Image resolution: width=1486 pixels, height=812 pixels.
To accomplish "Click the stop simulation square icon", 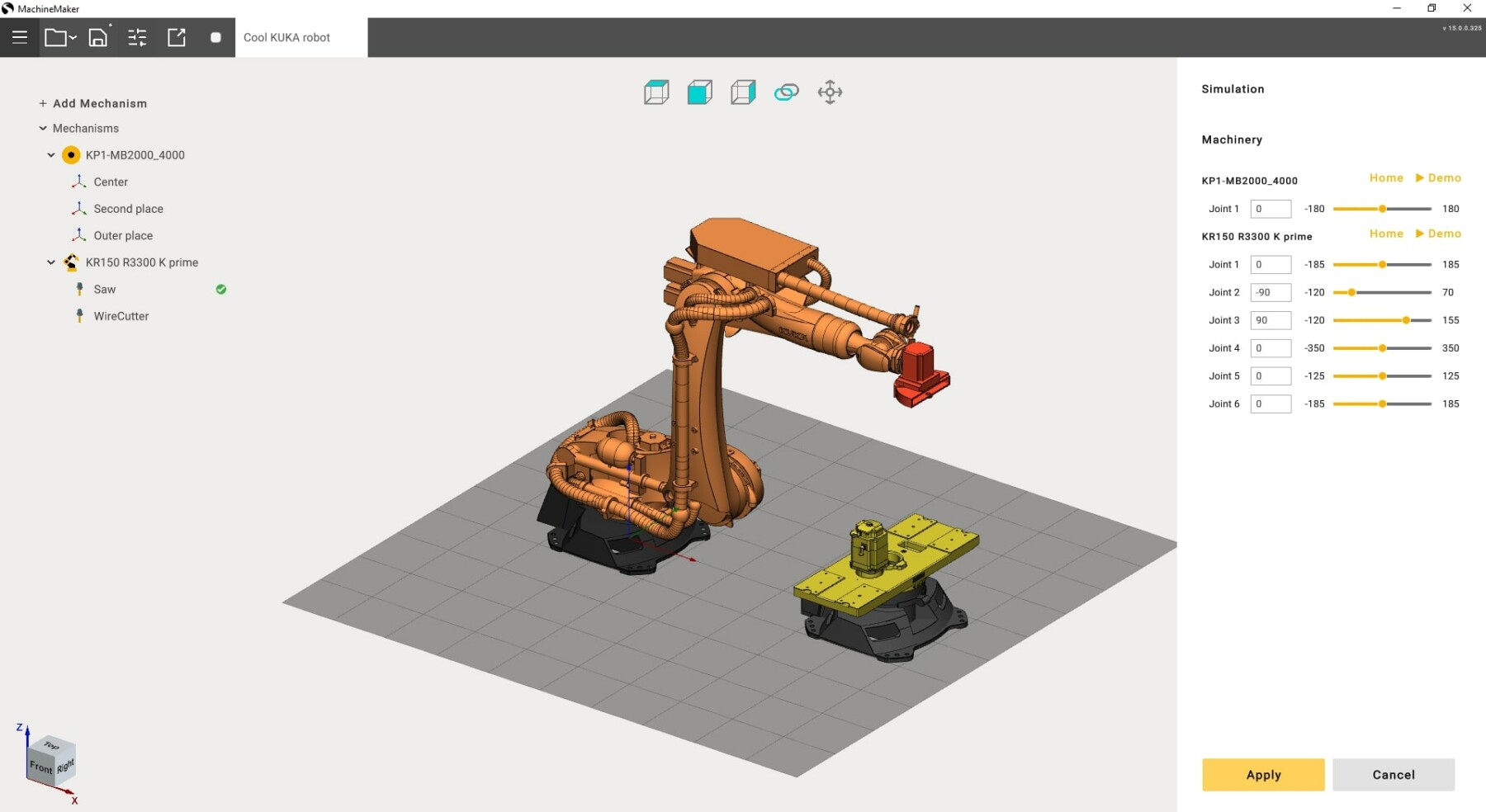I will coord(215,37).
